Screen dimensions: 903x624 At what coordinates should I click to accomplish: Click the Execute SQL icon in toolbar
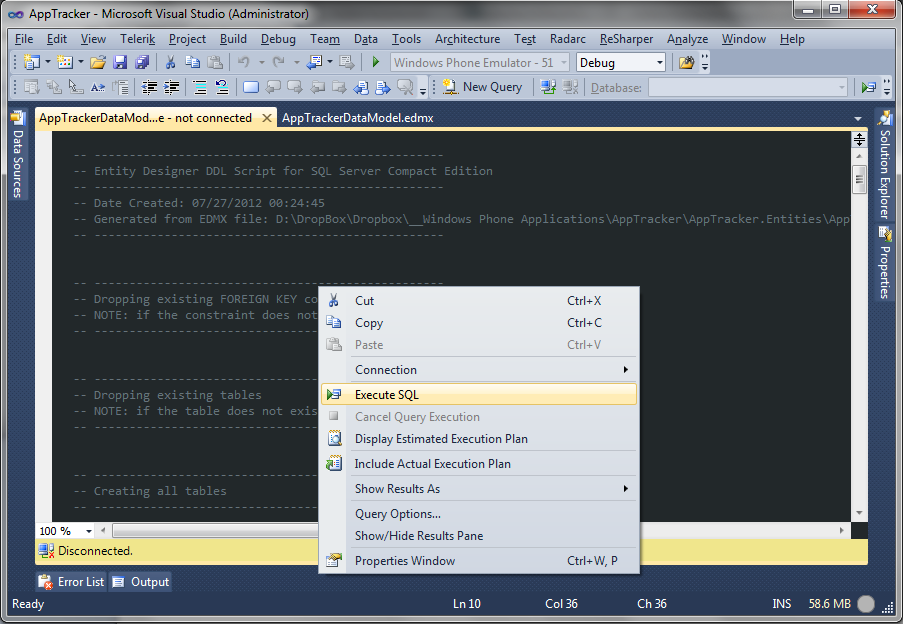pos(868,87)
